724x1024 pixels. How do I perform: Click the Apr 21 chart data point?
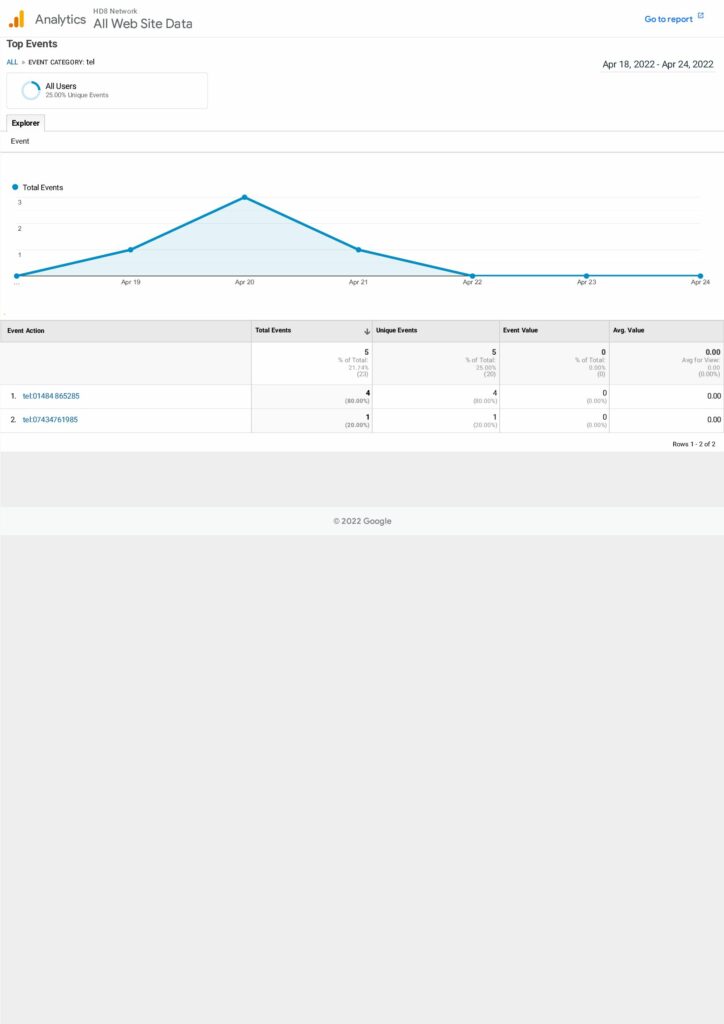point(358,249)
